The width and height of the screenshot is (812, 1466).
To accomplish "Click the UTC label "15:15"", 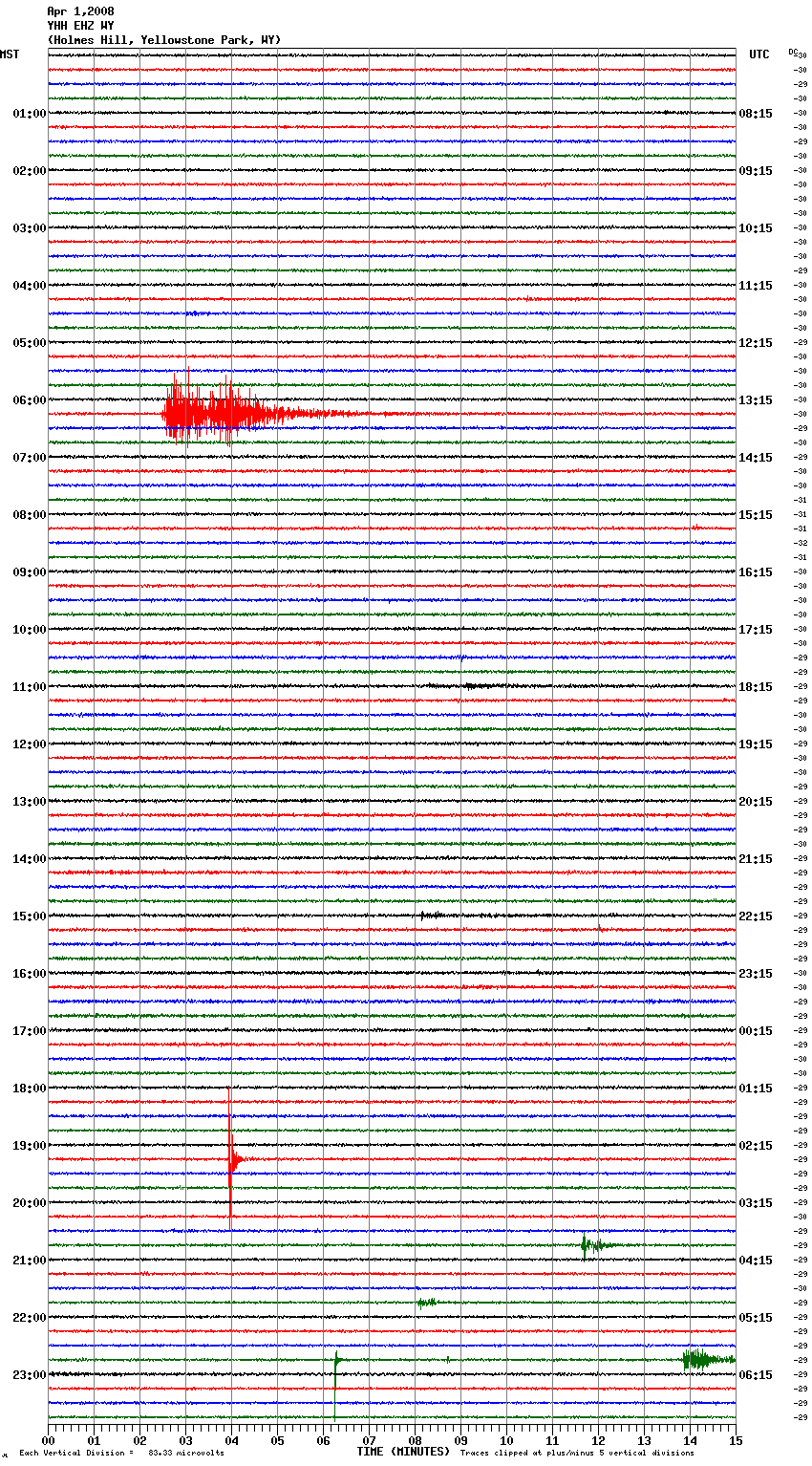I will tap(756, 515).
